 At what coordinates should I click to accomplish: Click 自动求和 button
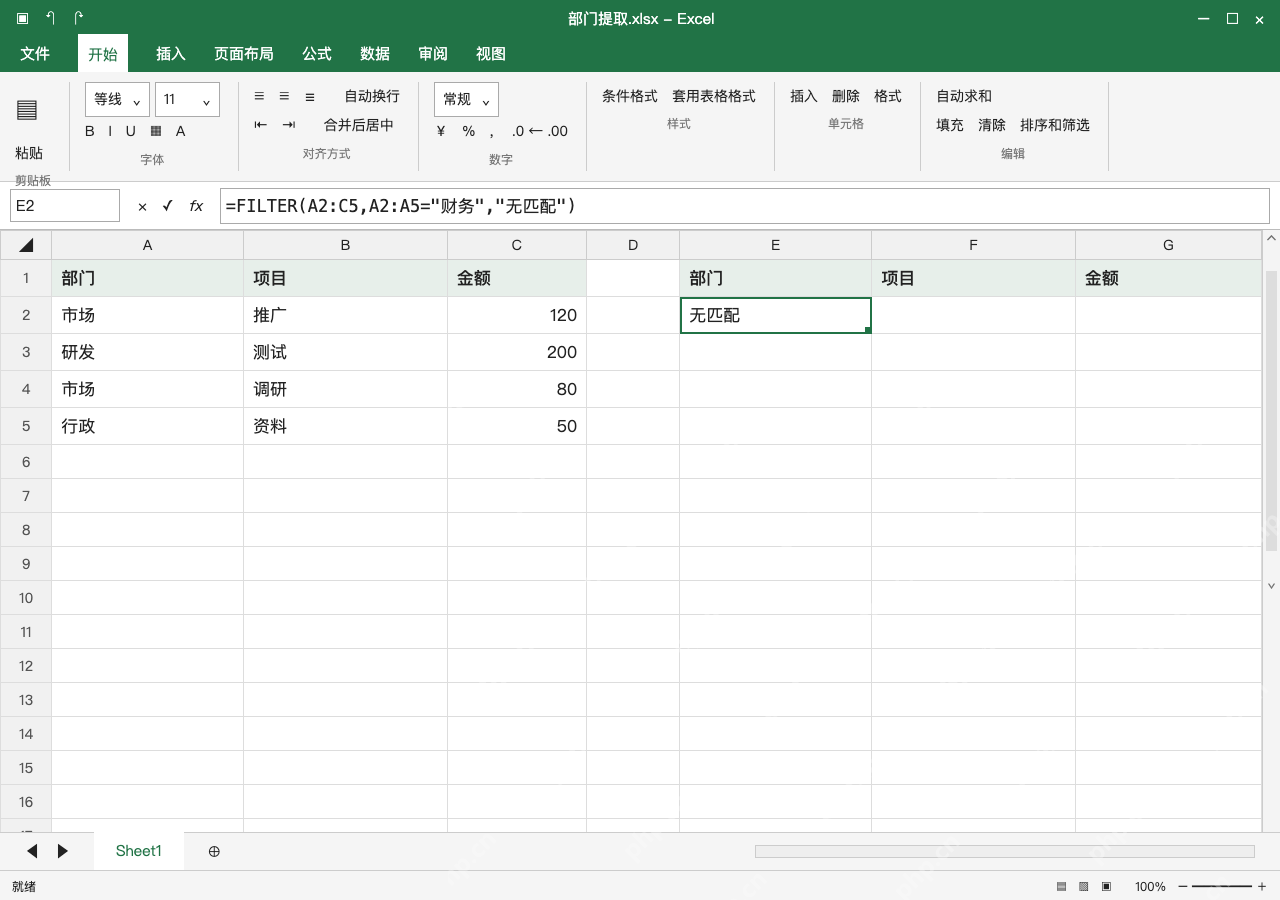click(x=964, y=96)
